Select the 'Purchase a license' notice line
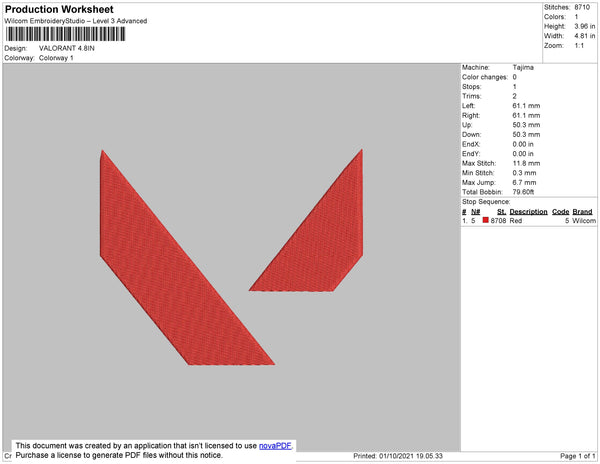The height and width of the screenshot is (464, 600). pos(119,455)
